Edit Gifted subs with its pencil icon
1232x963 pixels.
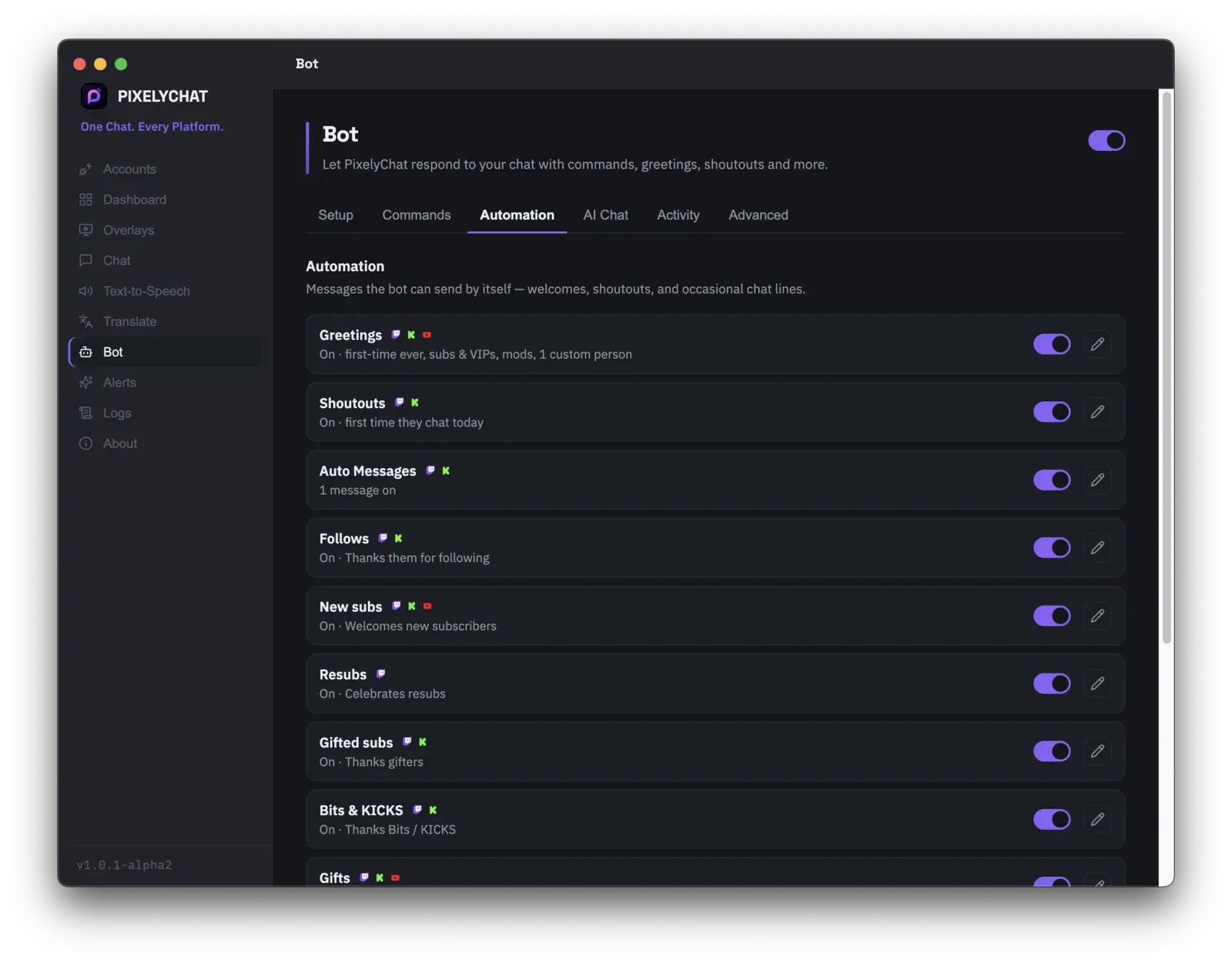1097,751
